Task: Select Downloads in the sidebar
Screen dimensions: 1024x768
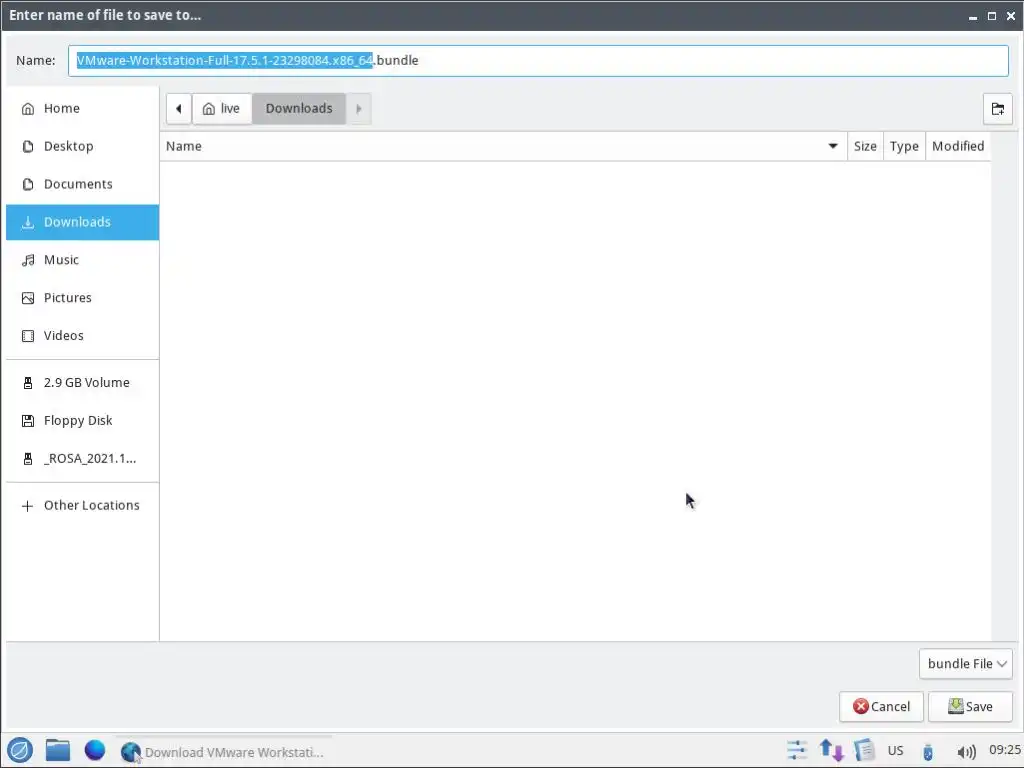Action: [82, 222]
